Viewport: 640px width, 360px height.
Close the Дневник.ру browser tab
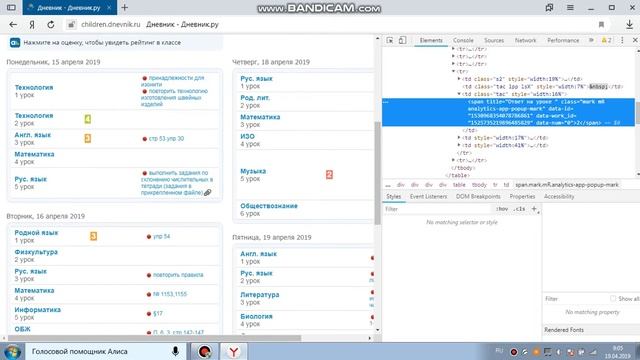[x=109, y=7]
